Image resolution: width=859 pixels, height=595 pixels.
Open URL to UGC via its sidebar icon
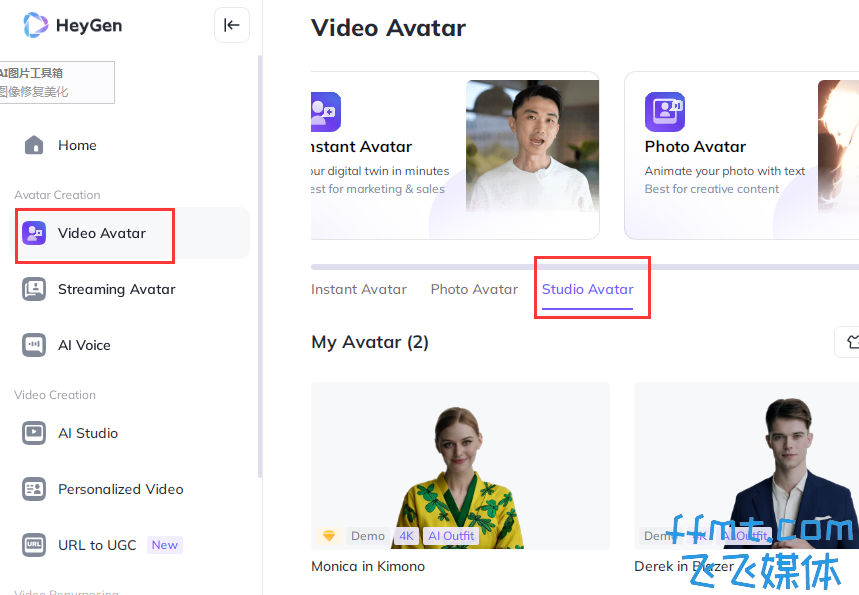[x=34, y=545]
